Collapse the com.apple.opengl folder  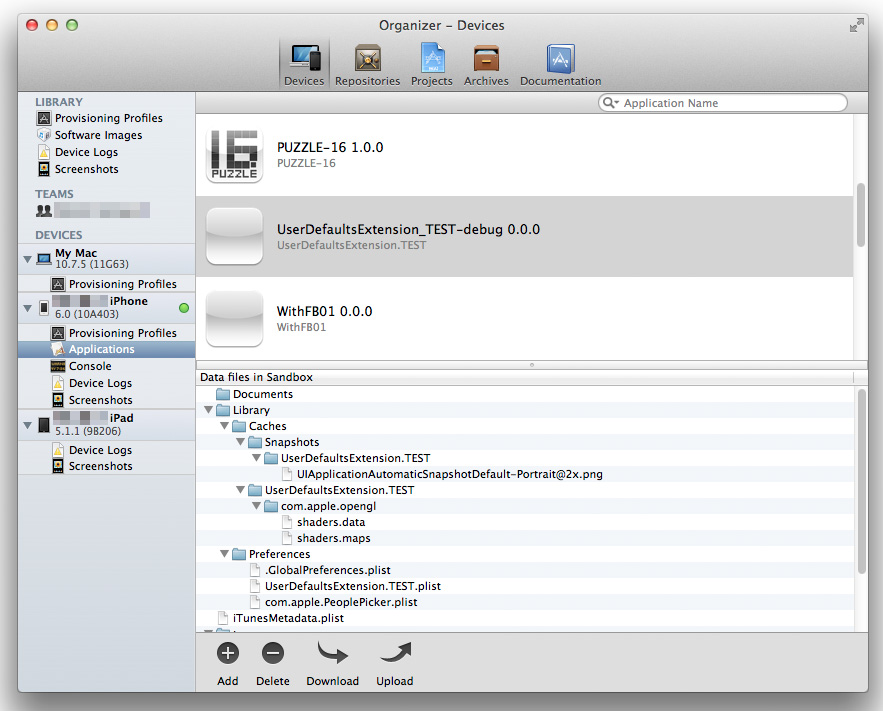pos(256,506)
